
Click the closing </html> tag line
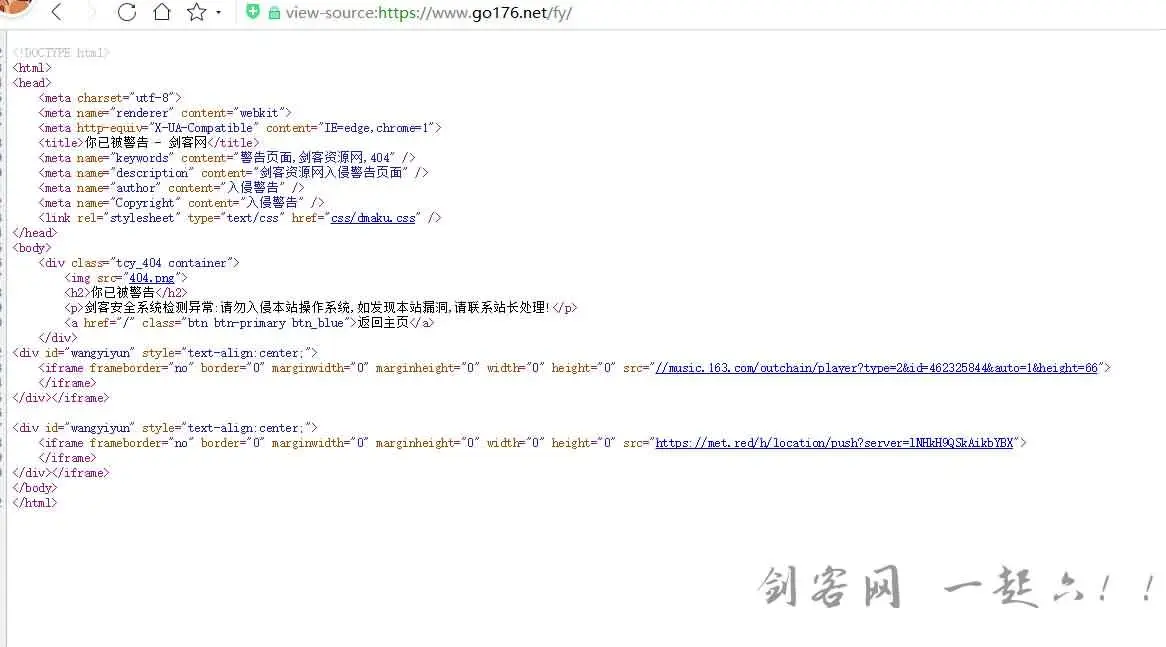click(x=35, y=503)
